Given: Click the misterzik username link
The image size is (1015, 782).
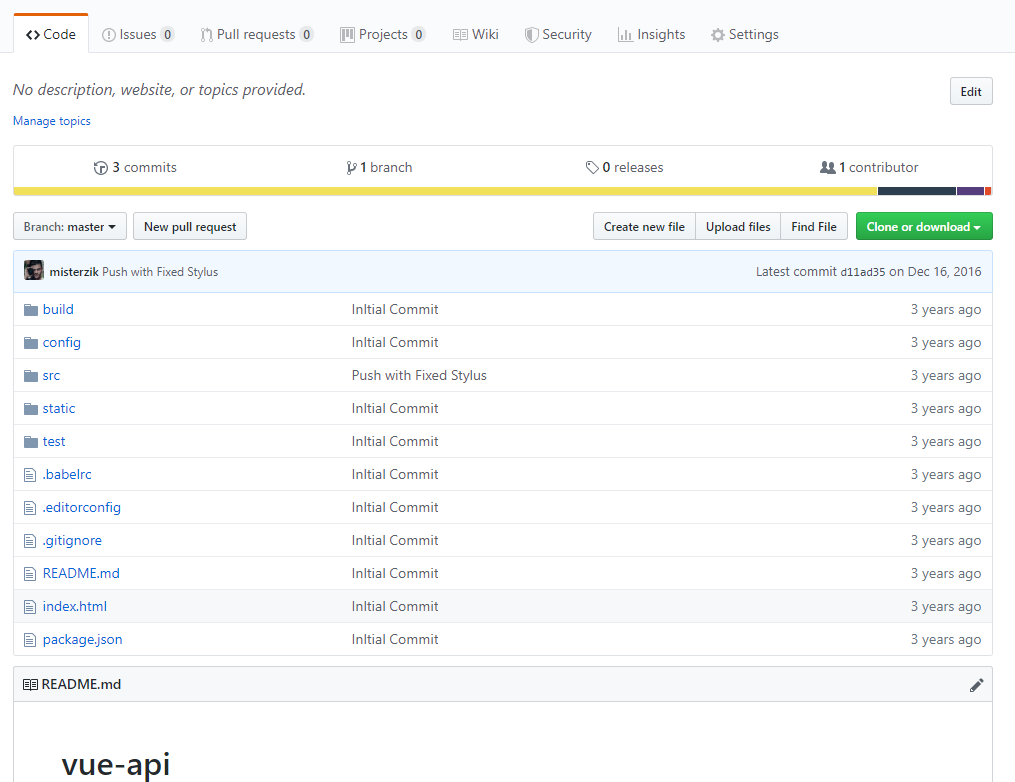Looking at the screenshot, I should (x=74, y=272).
